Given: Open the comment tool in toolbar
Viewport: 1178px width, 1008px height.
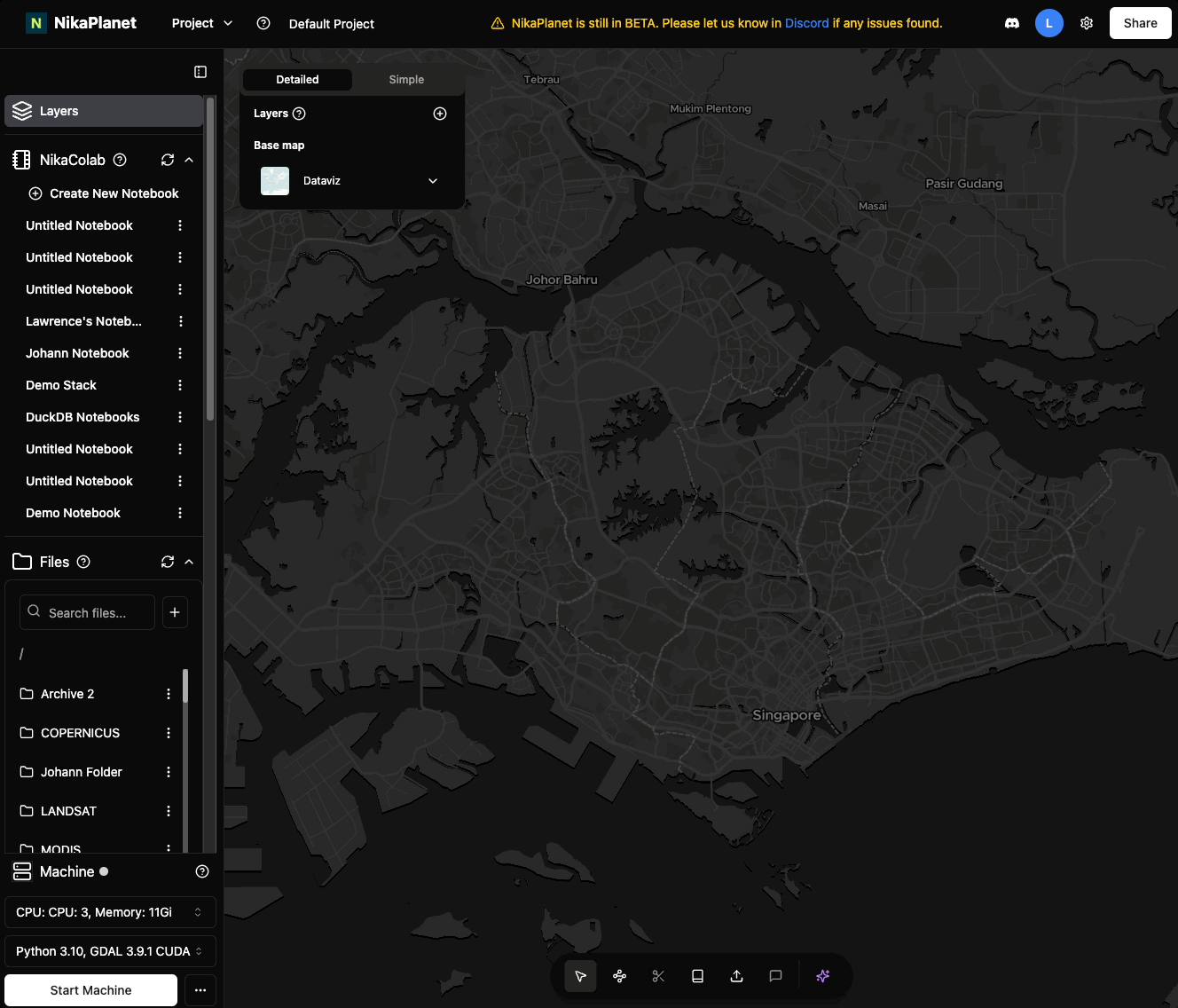Looking at the screenshot, I should tap(775, 976).
